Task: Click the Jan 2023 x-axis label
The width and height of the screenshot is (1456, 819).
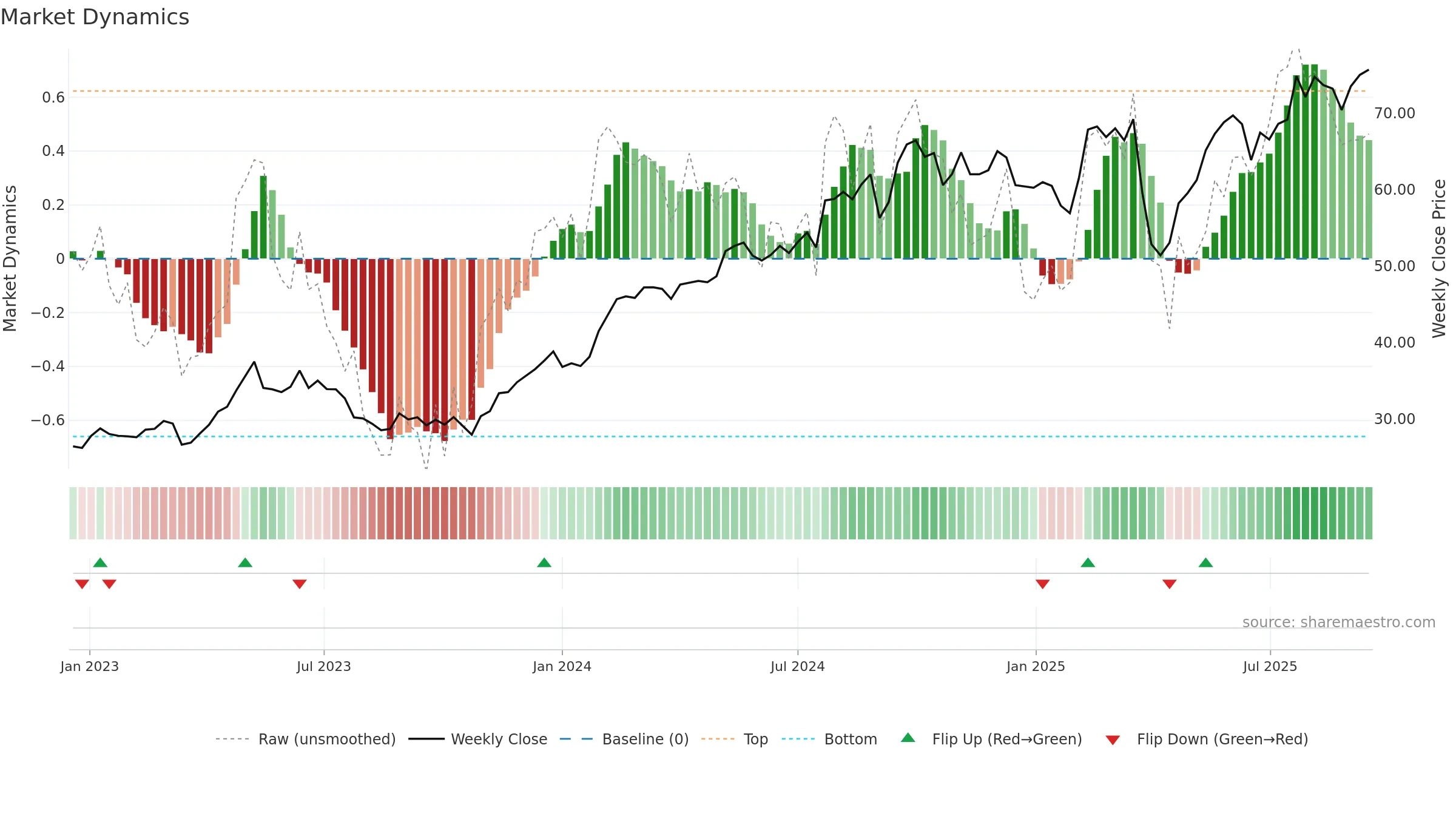Action: [90, 666]
